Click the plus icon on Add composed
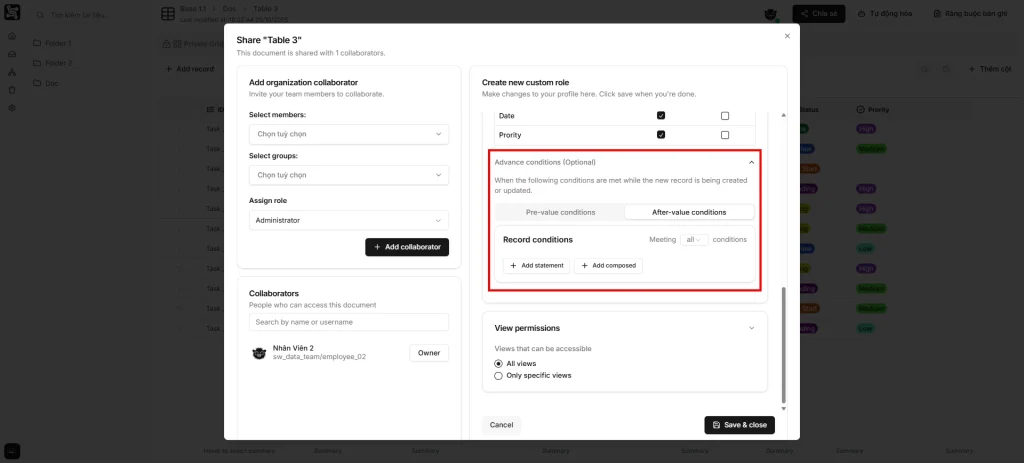The width and height of the screenshot is (1024, 463). tap(585, 266)
